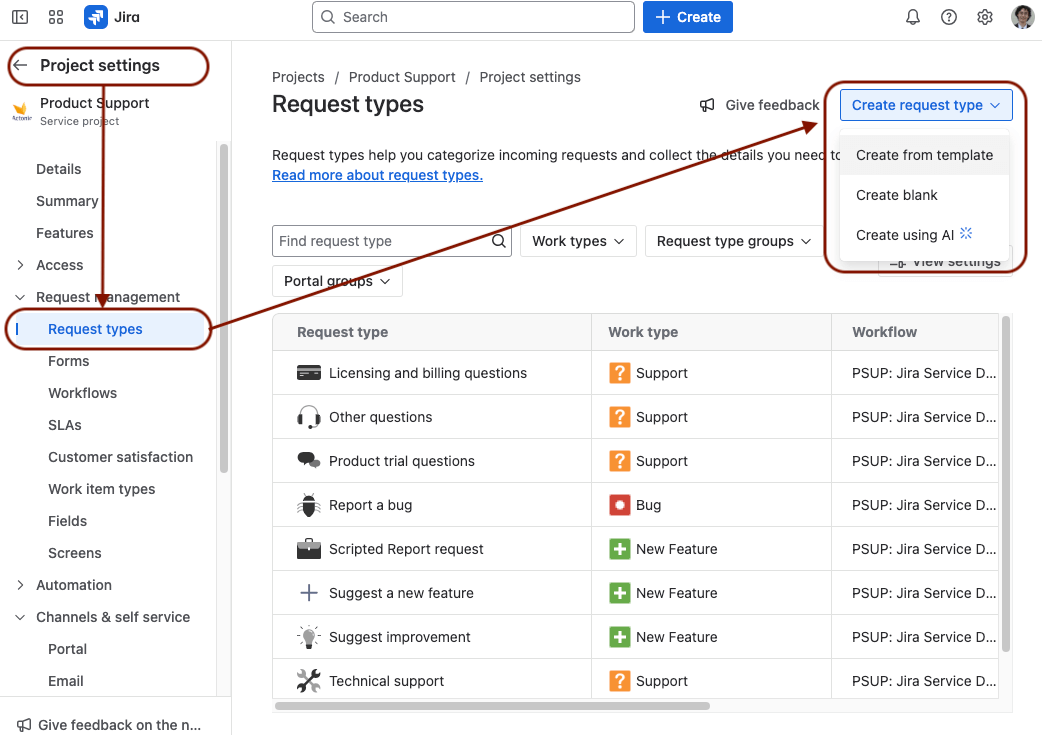
Task: Click the credit card icon for Licensing and billing
Action: (x=308, y=373)
